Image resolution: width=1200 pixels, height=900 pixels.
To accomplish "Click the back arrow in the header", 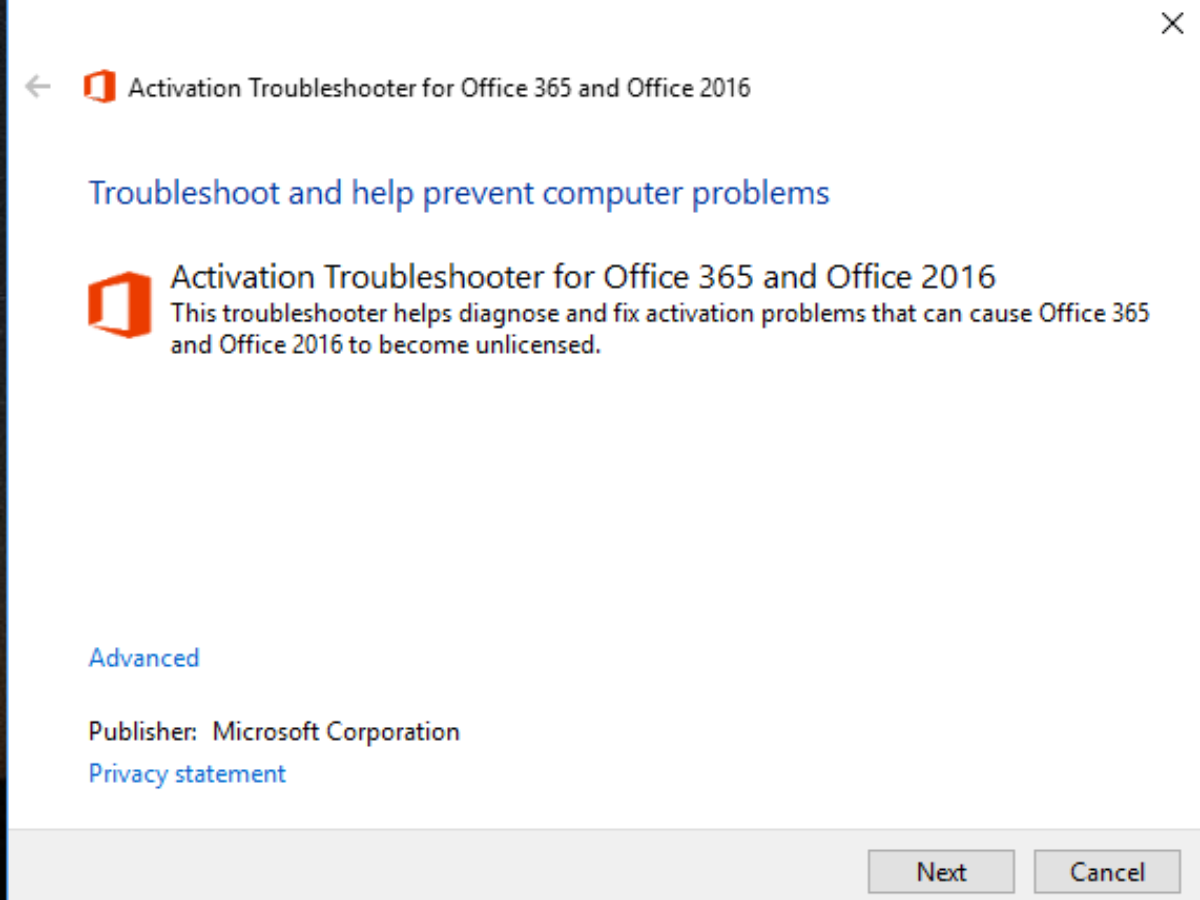I will tap(38, 87).
